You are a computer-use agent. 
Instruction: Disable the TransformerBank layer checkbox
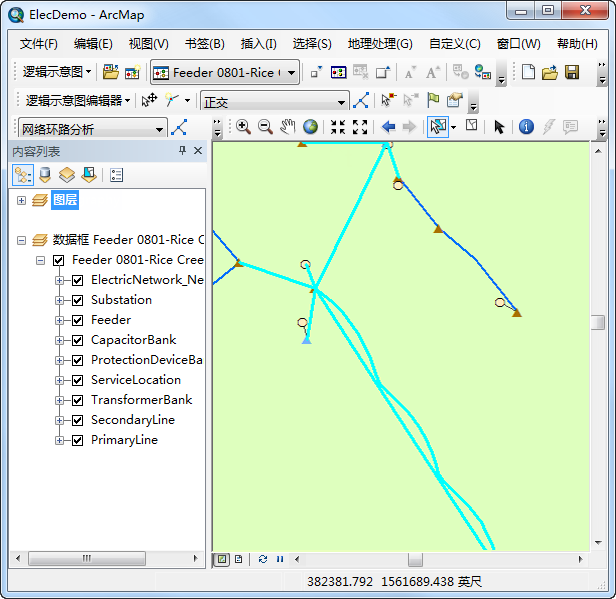pos(77,400)
